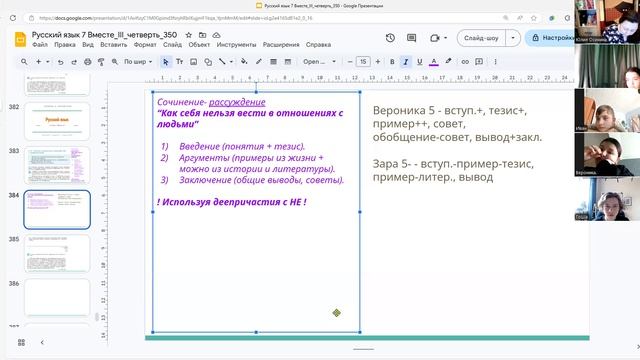Insert an image
Image resolution: width=640 pixels, height=360 pixels.
(193, 62)
